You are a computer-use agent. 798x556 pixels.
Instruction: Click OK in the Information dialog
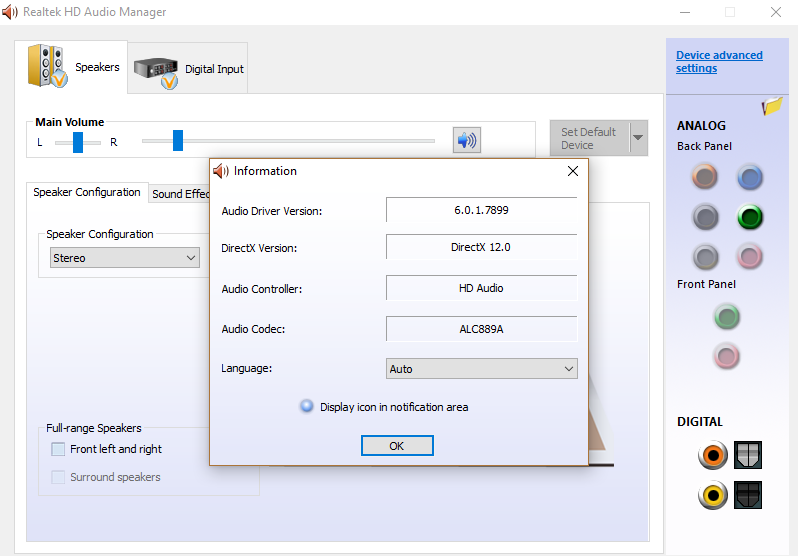[397, 446]
